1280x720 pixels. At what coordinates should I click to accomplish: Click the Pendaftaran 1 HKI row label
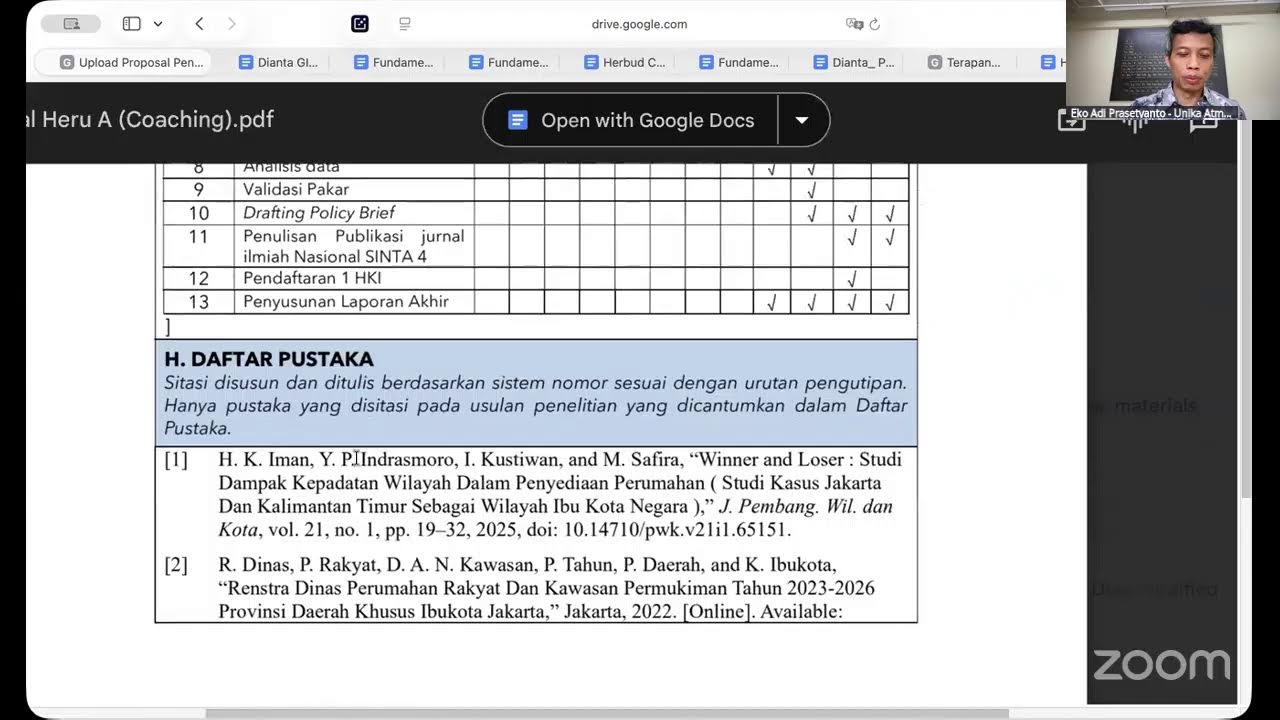pyautogui.click(x=312, y=278)
